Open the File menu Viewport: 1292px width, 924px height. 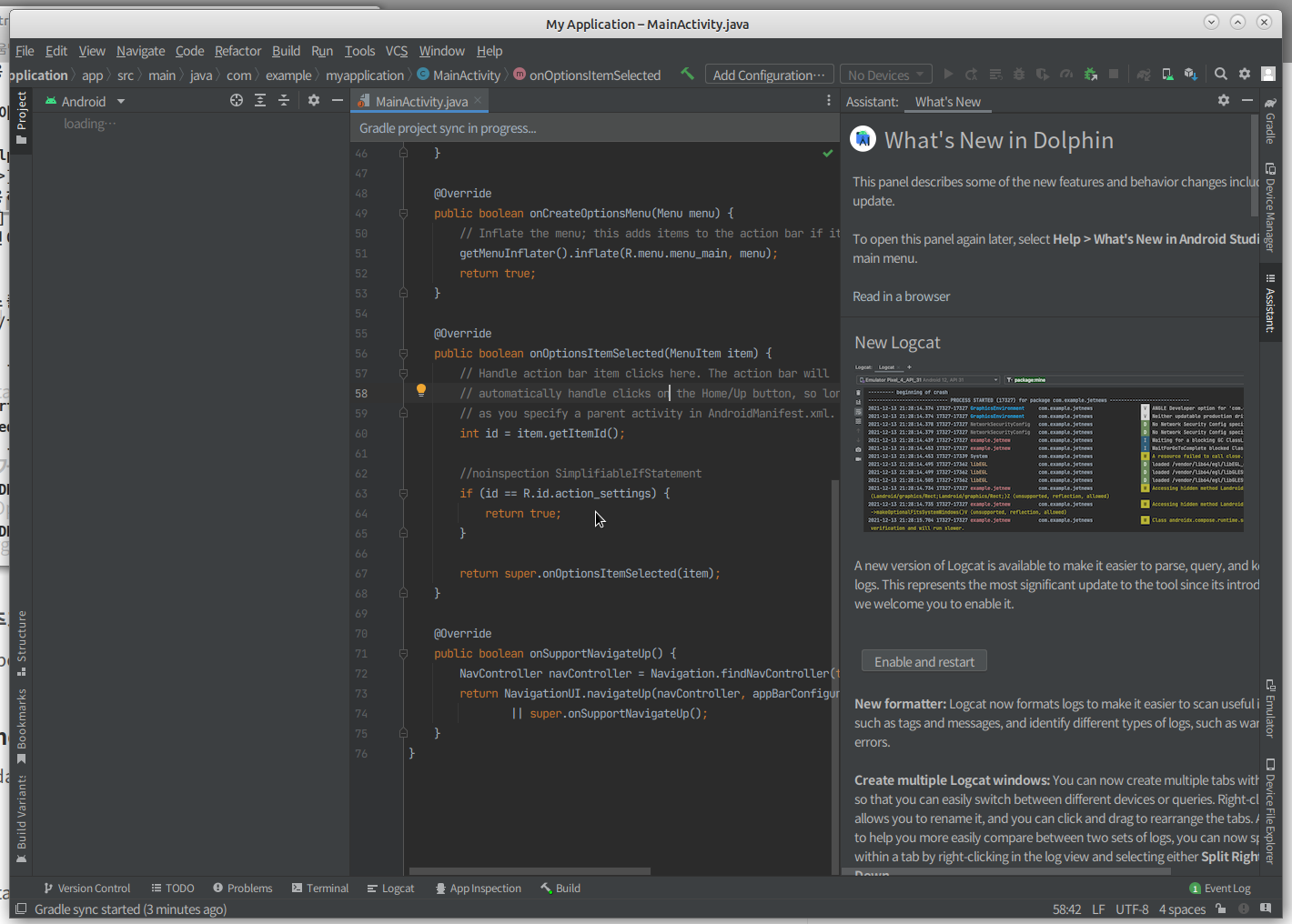[x=25, y=51]
